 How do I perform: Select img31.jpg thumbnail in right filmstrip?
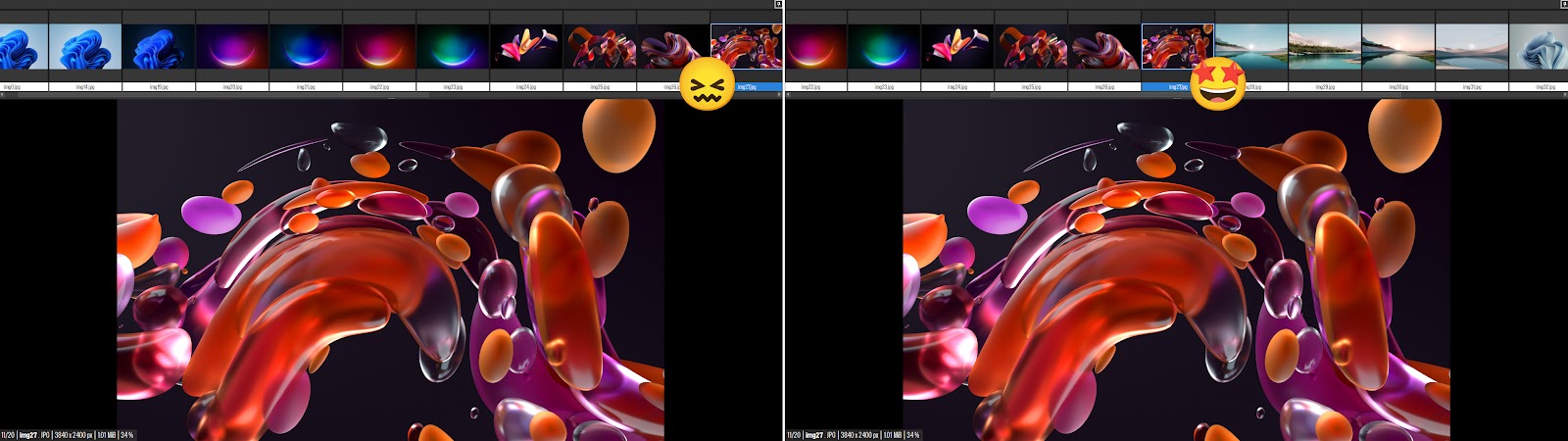[x=1472, y=46]
